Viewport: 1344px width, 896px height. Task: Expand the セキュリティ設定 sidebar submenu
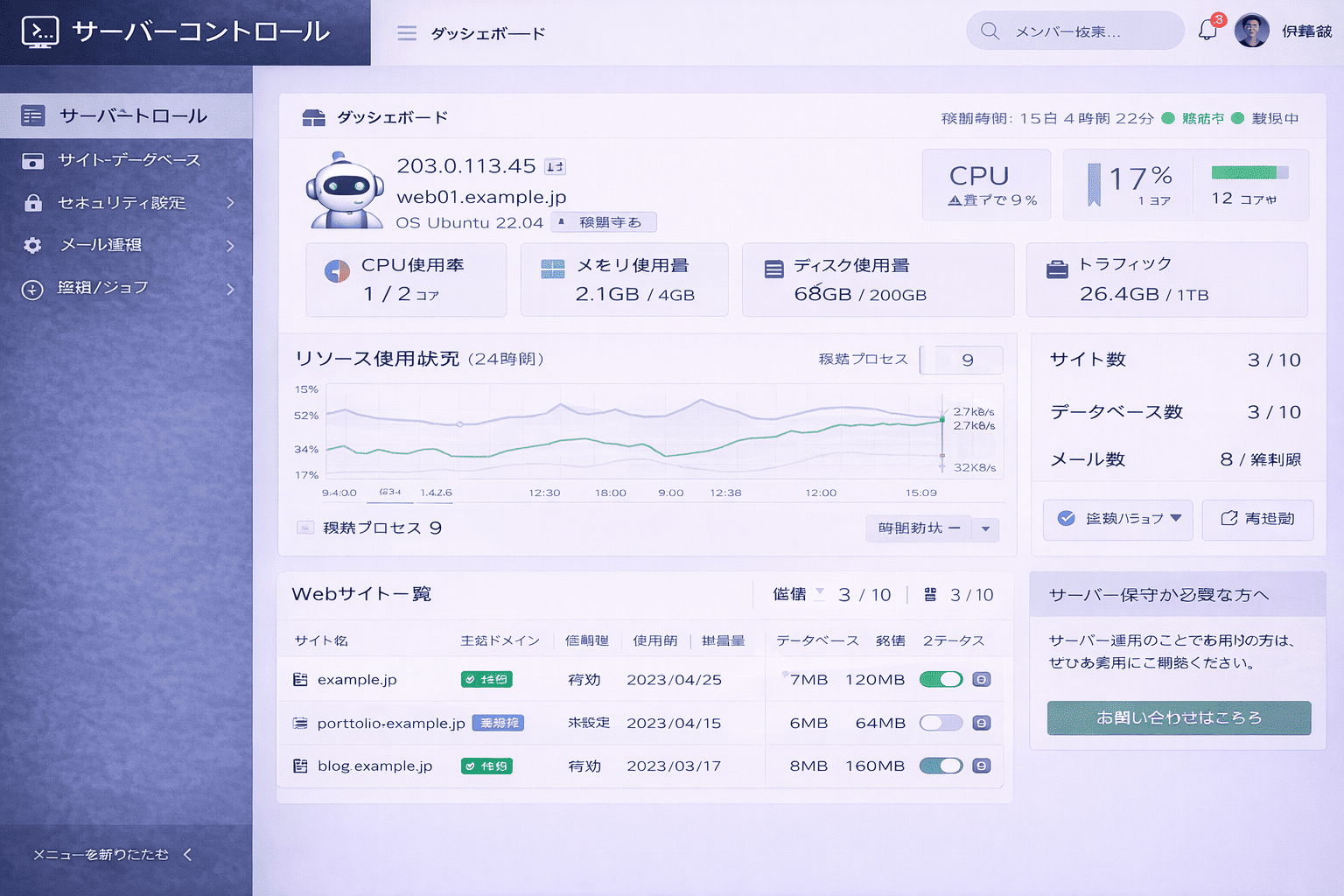point(230,203)
